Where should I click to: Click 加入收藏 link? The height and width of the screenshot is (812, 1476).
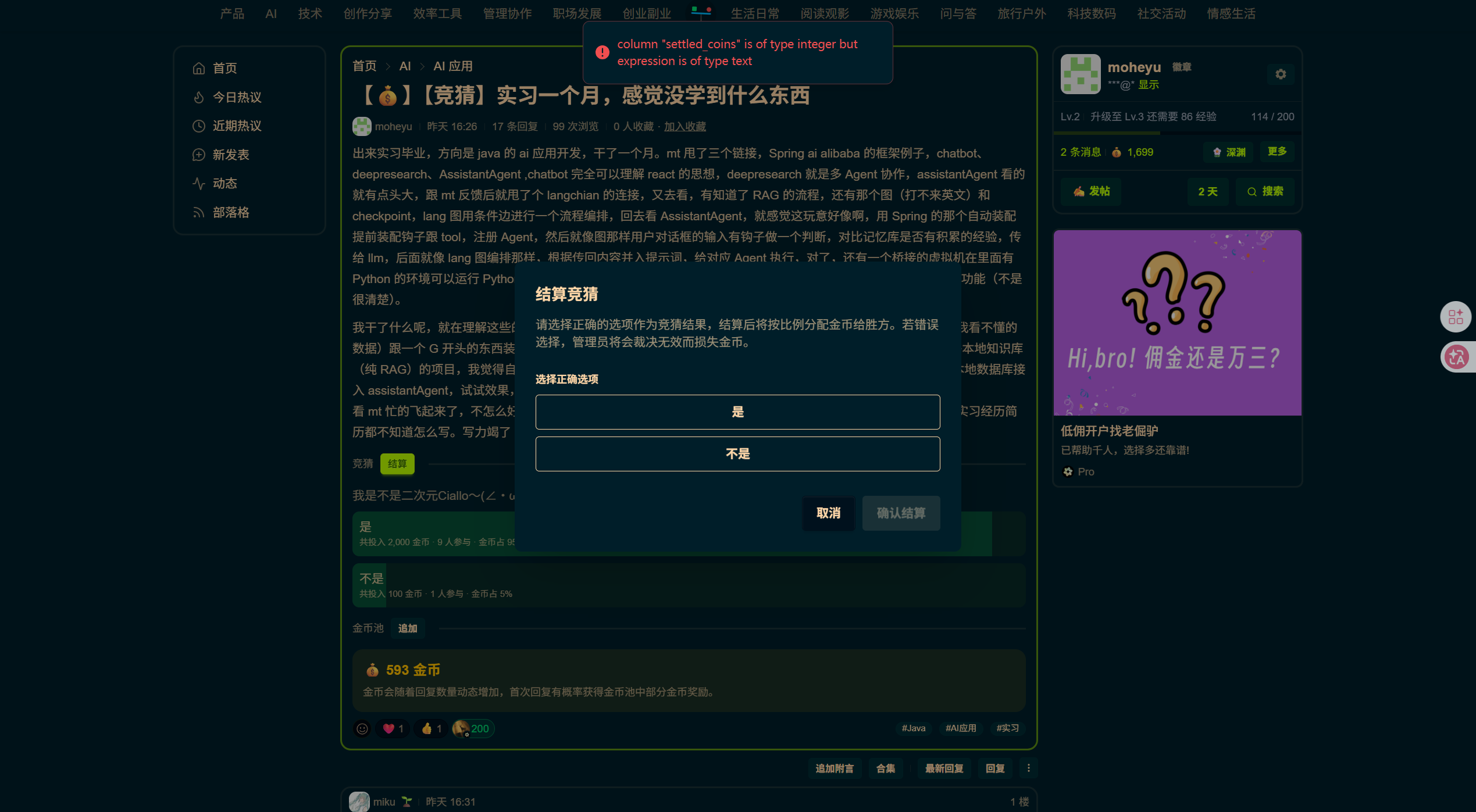684,126
